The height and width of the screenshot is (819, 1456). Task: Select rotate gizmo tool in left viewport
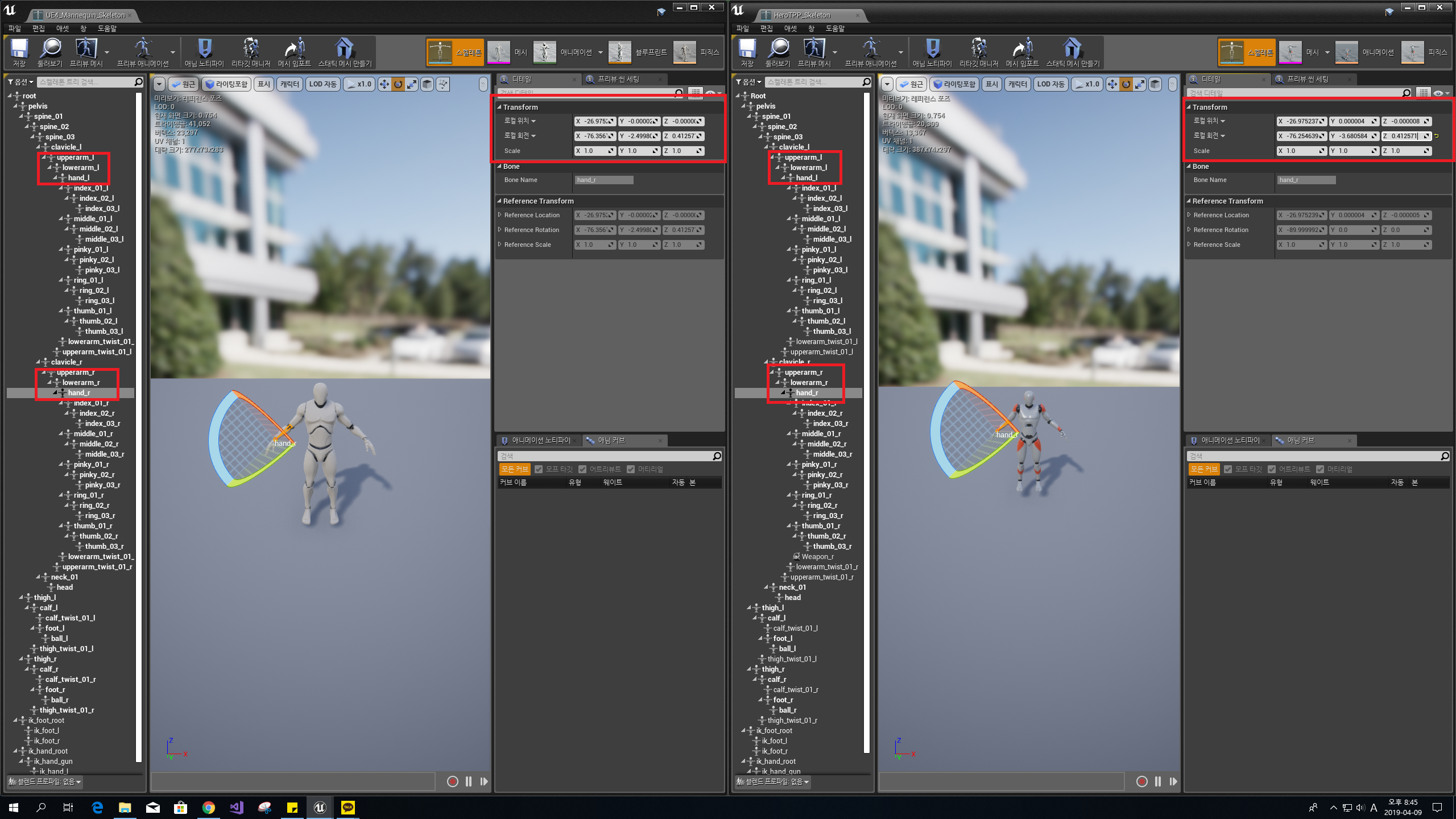(398, 84)
